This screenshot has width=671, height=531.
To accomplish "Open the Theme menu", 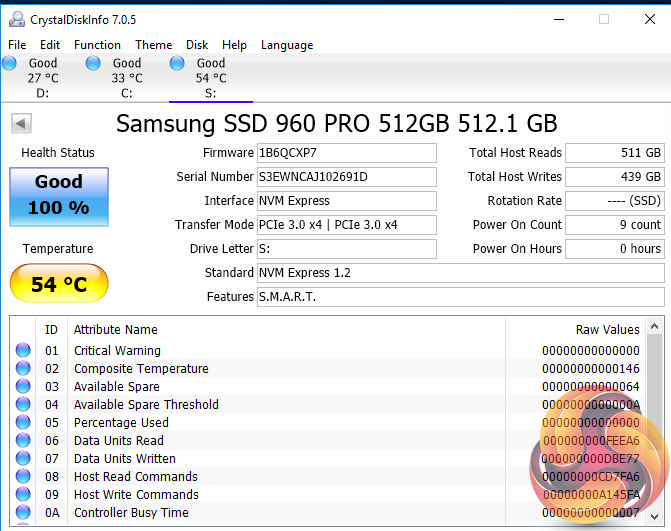I will 153,45.
